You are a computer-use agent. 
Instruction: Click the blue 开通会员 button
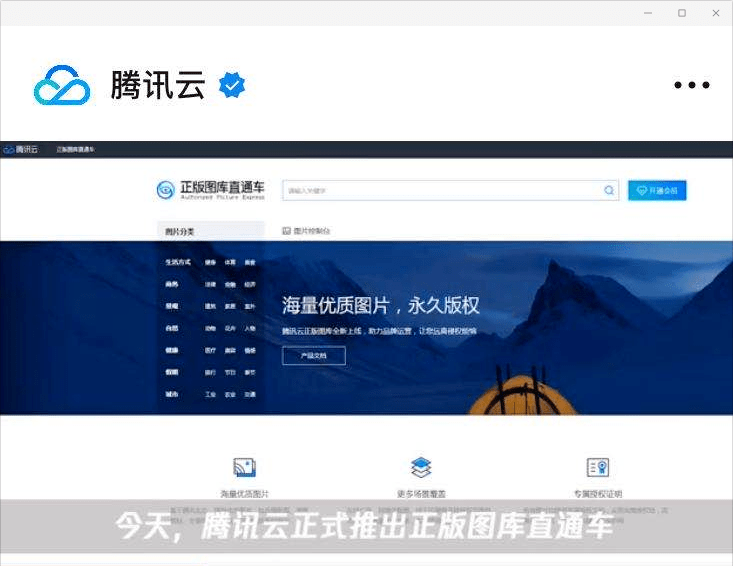pos(657,190)
